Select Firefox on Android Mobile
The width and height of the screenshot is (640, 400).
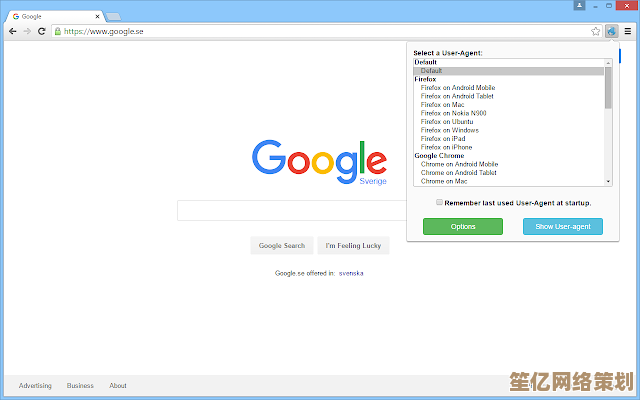pos(509,88)
